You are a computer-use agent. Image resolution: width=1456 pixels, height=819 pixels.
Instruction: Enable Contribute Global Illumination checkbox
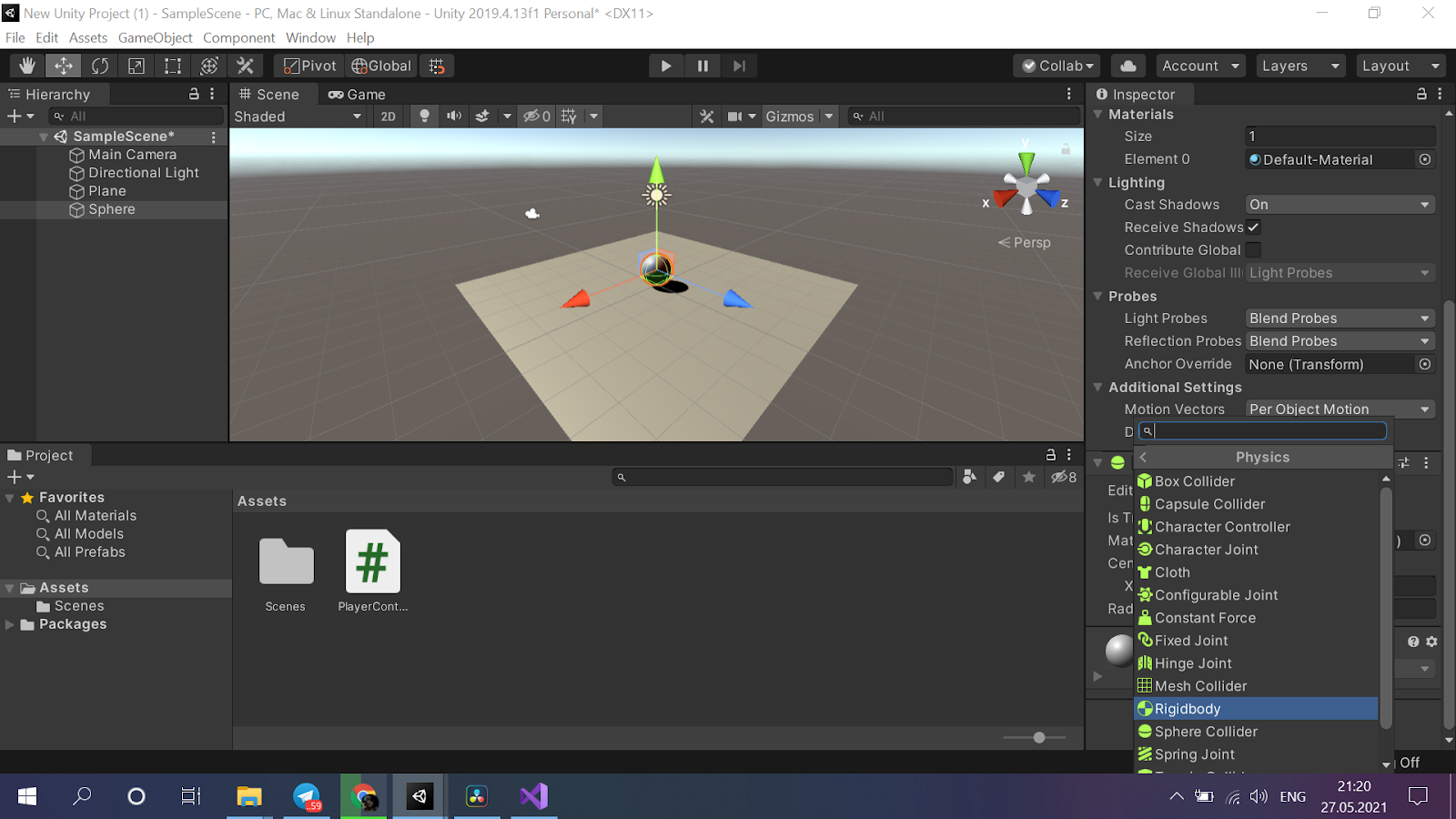pos(1253,250)
